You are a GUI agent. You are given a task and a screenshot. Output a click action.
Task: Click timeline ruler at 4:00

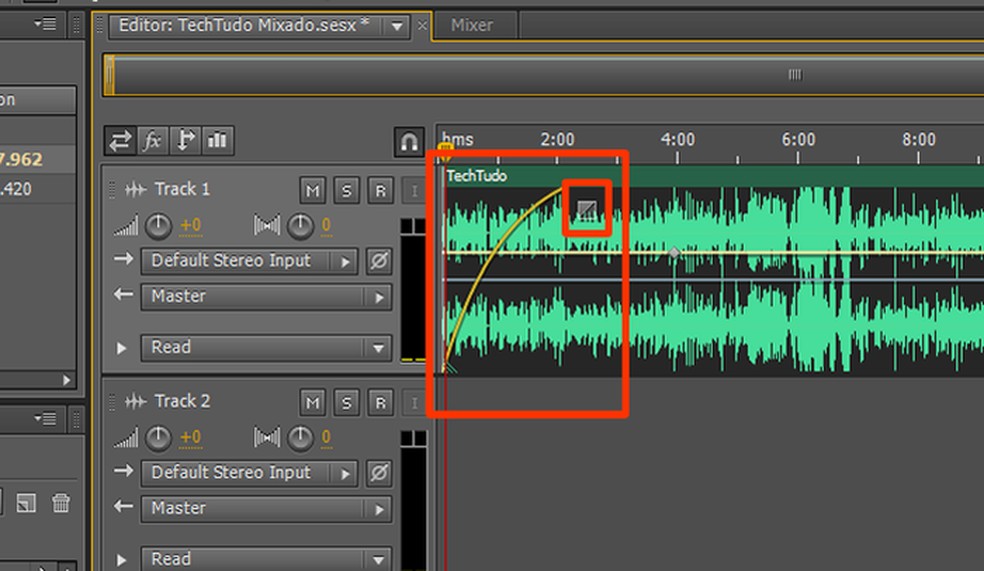tap(677, 139)
